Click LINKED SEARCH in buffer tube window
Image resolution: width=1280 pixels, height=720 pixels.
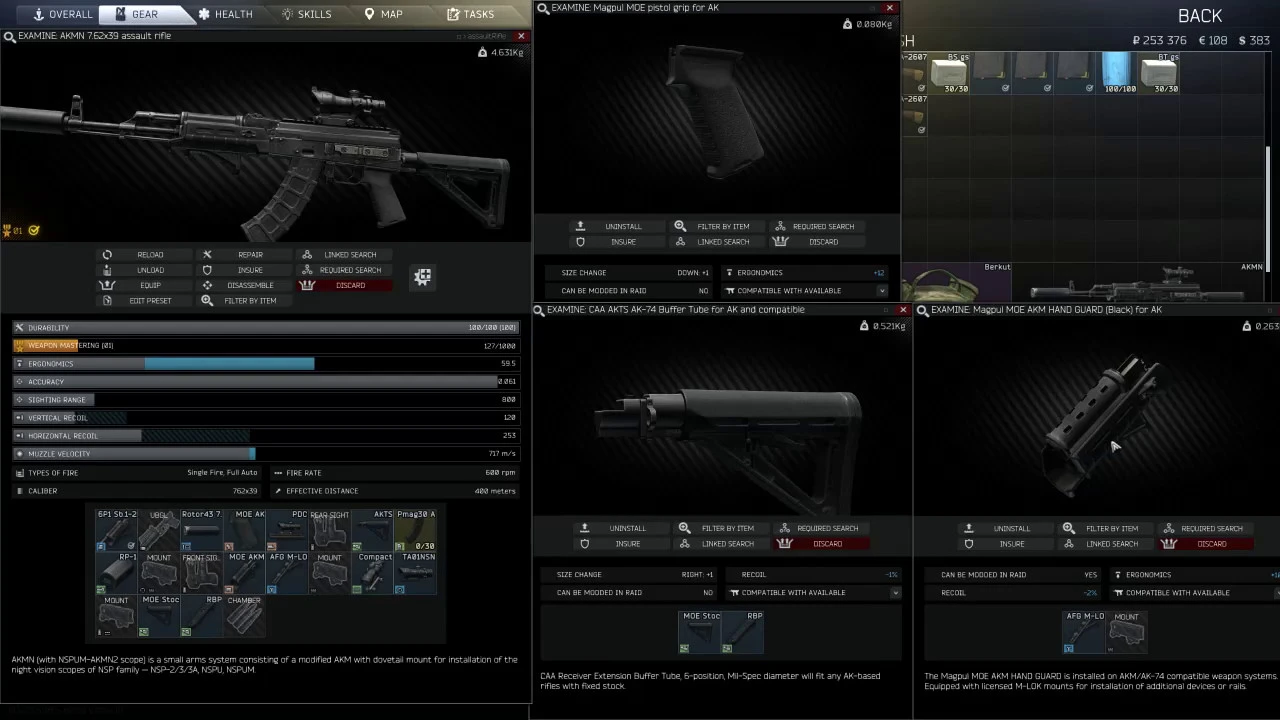pos(720,544)
